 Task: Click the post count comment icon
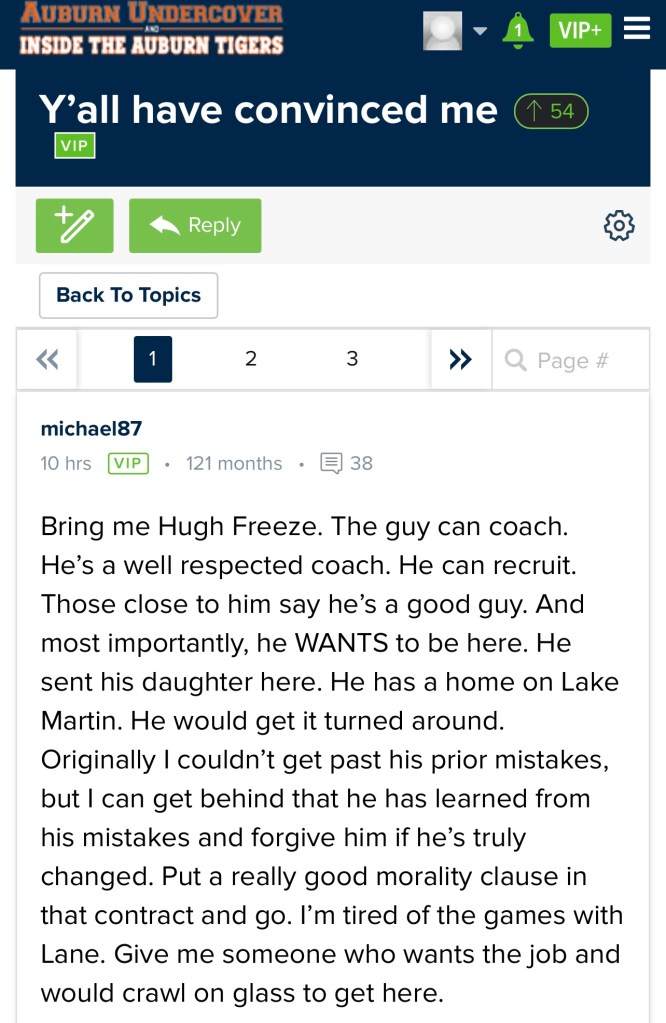(331, 463)
